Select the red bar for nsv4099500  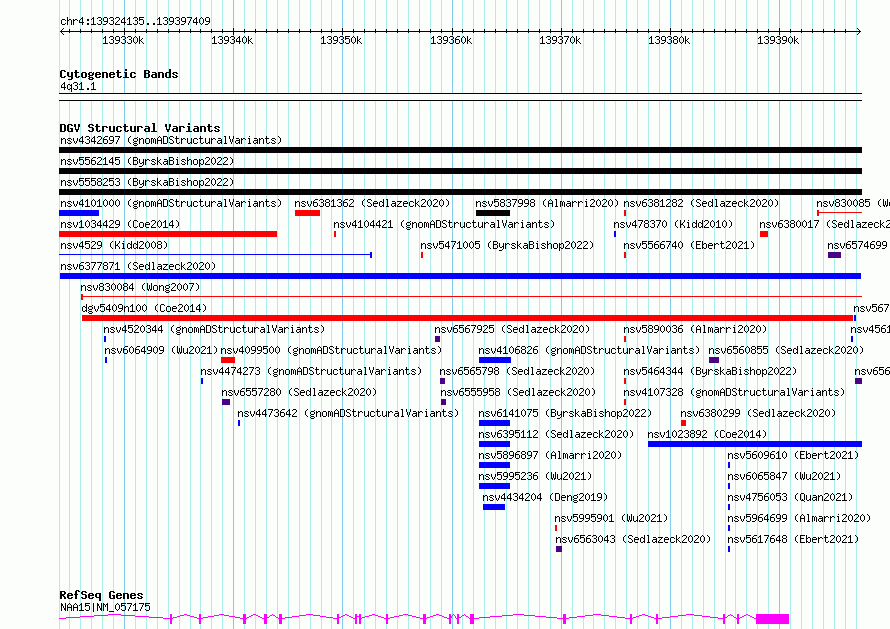(228, 360)
